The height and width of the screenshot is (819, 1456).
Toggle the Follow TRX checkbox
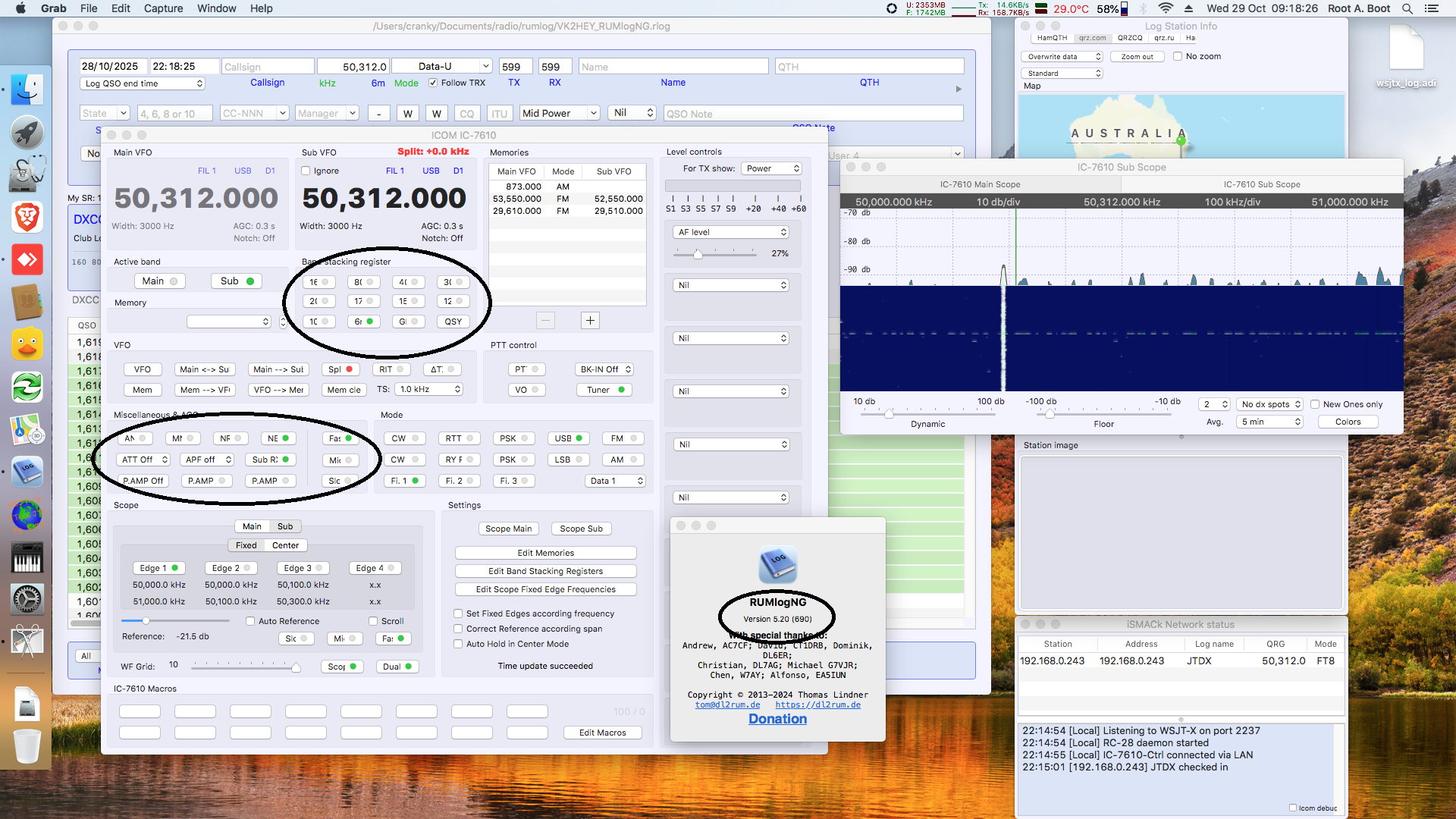[433, 83]
